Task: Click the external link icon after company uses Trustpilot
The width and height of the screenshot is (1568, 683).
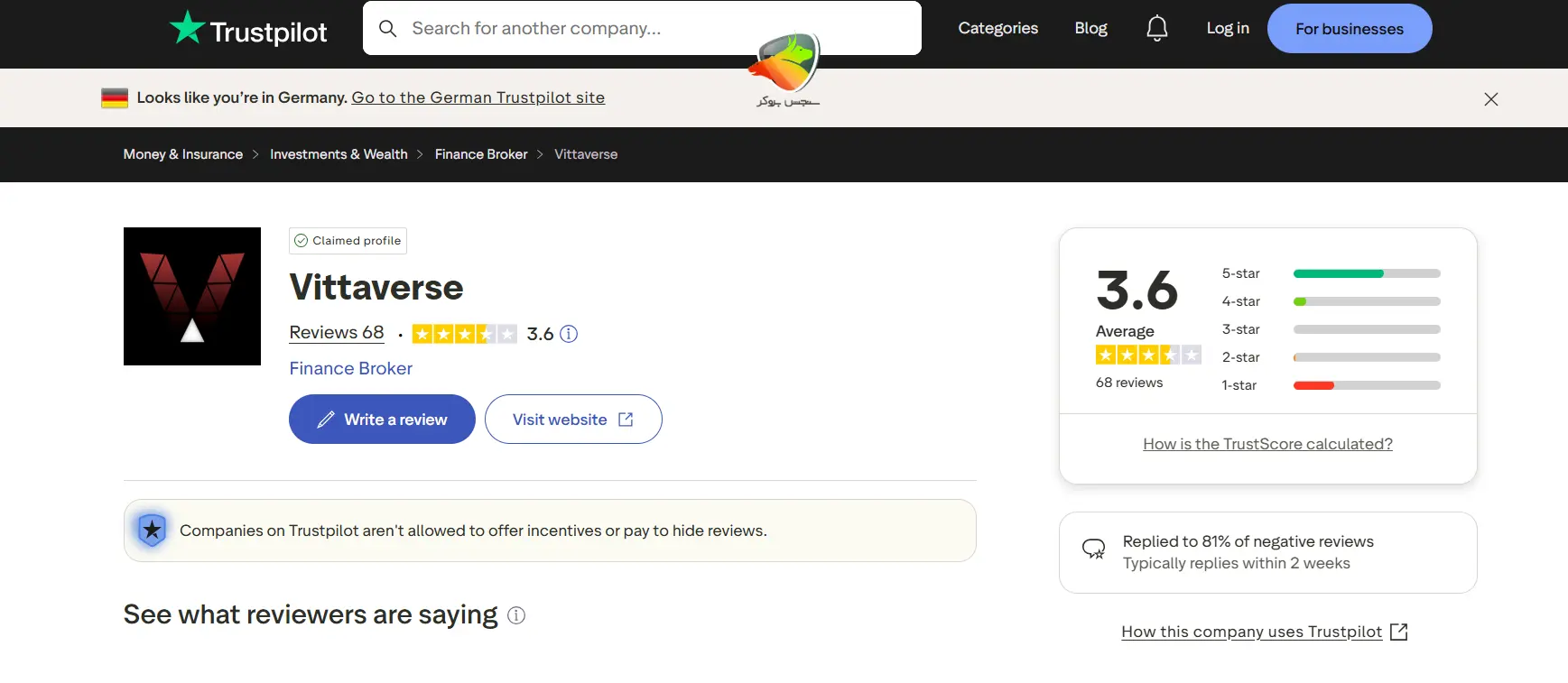Action: pos(1399,632)
